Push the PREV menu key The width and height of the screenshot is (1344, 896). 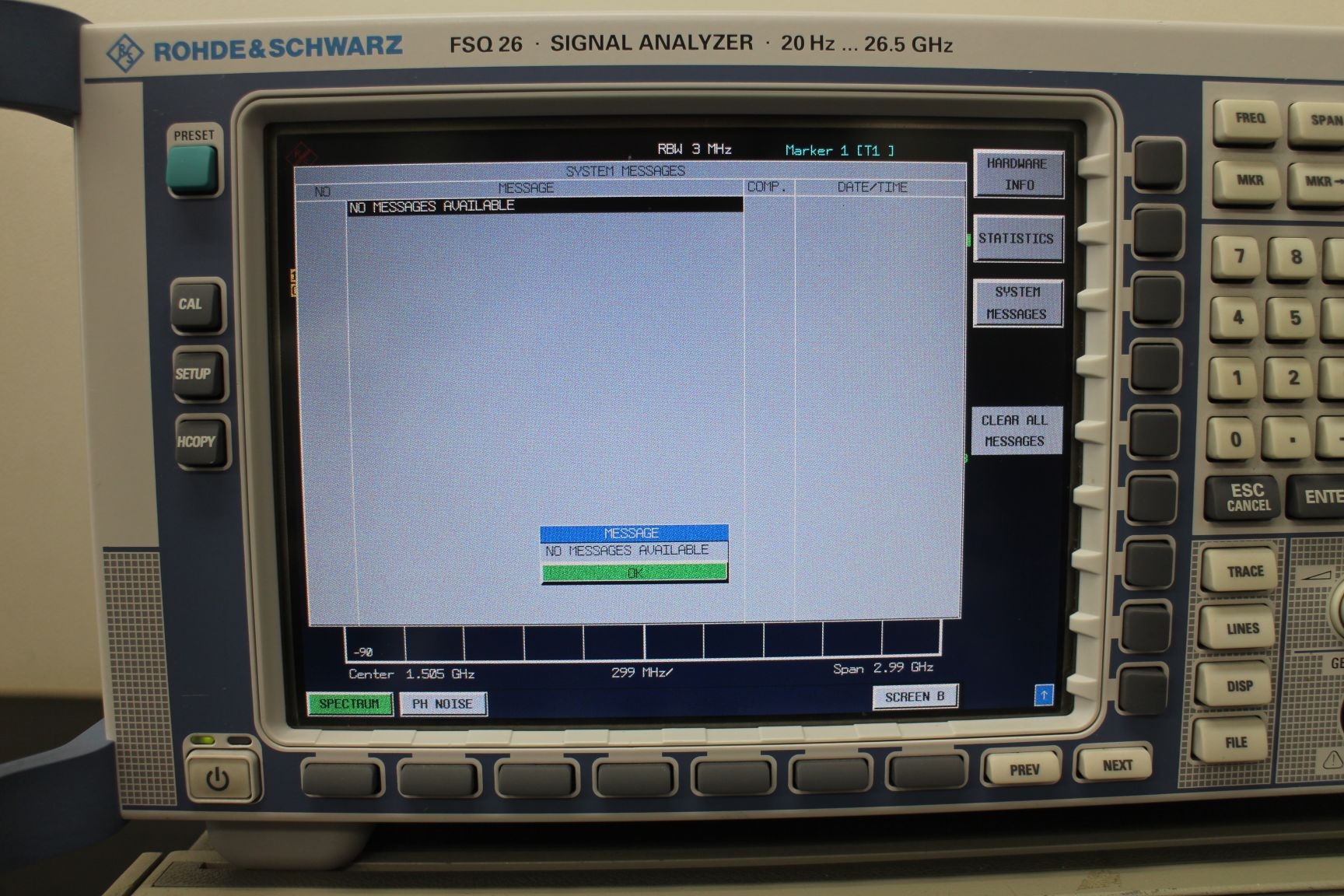(1022, 768)
